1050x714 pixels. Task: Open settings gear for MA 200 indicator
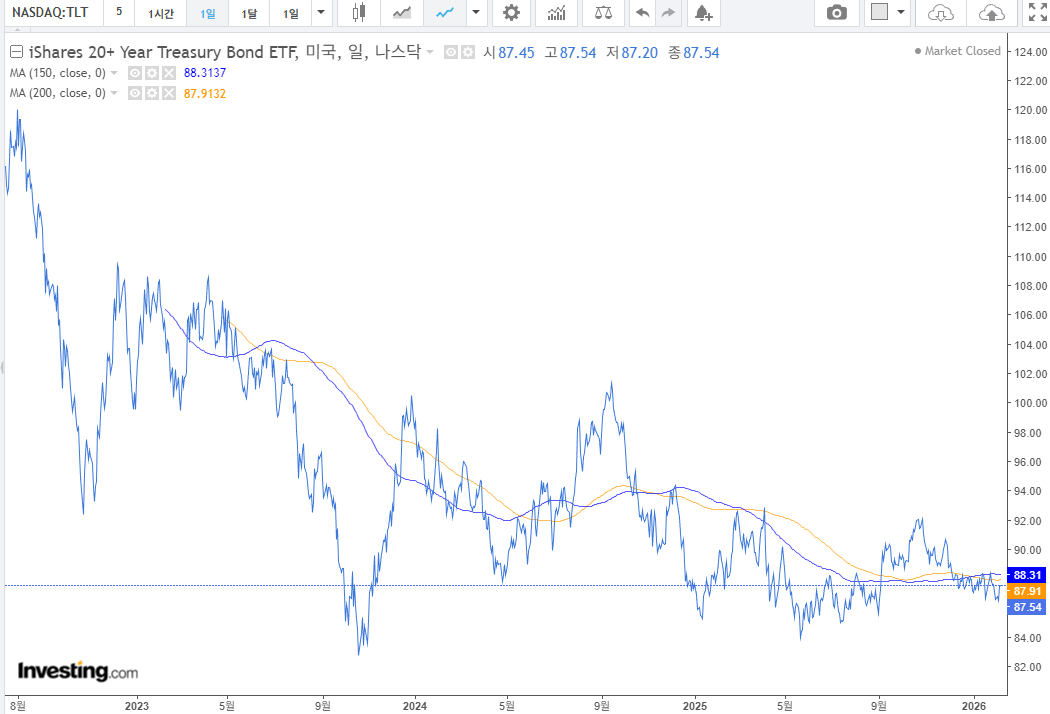(152, 93)
